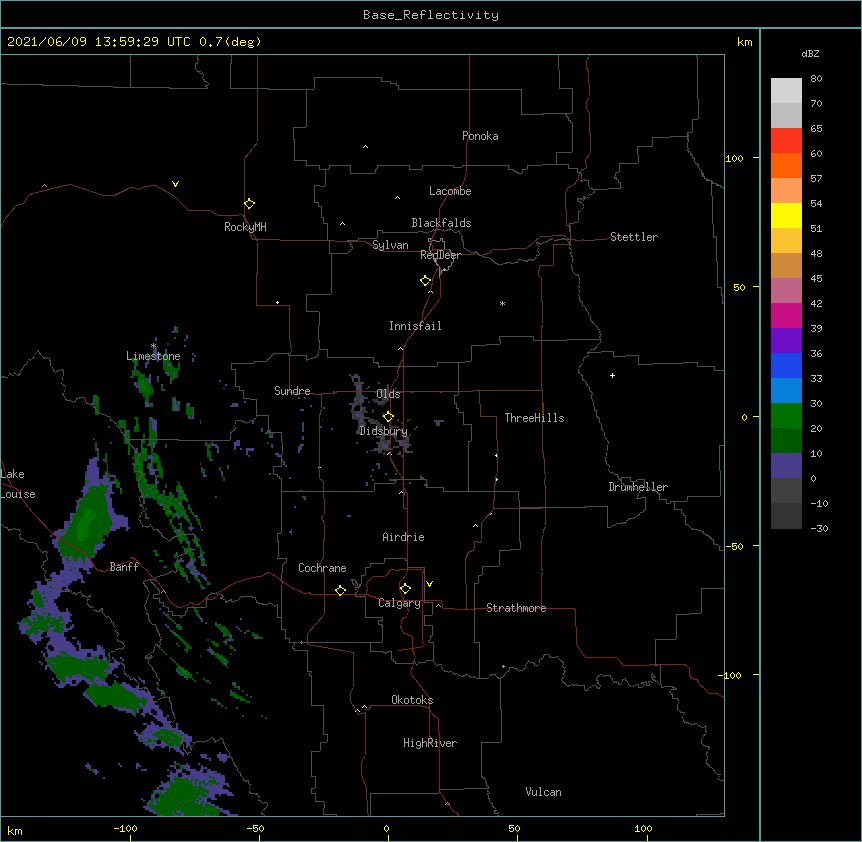The height and width of the screenshot is (842, 862).
Task: Click the Banff label
Action: [x=124, y=567]
